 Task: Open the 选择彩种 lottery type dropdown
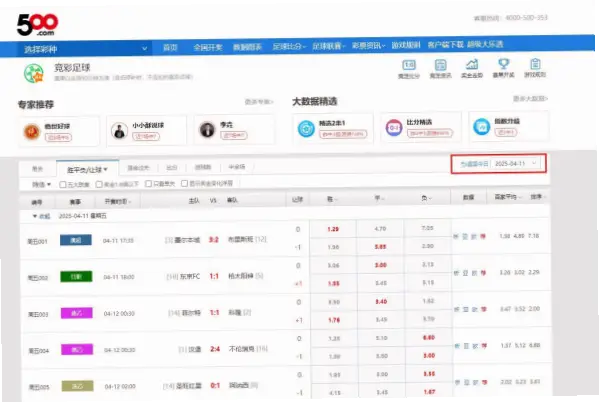coord(85,49)
